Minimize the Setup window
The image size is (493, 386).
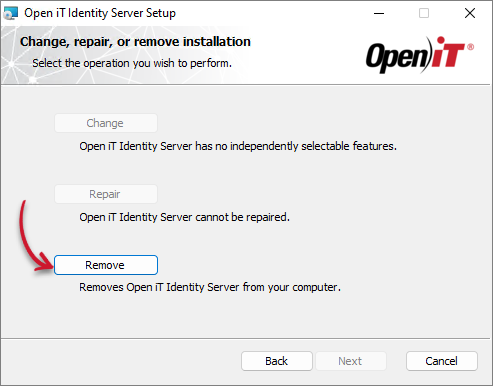pyautogui.click(x=379, y=13)
